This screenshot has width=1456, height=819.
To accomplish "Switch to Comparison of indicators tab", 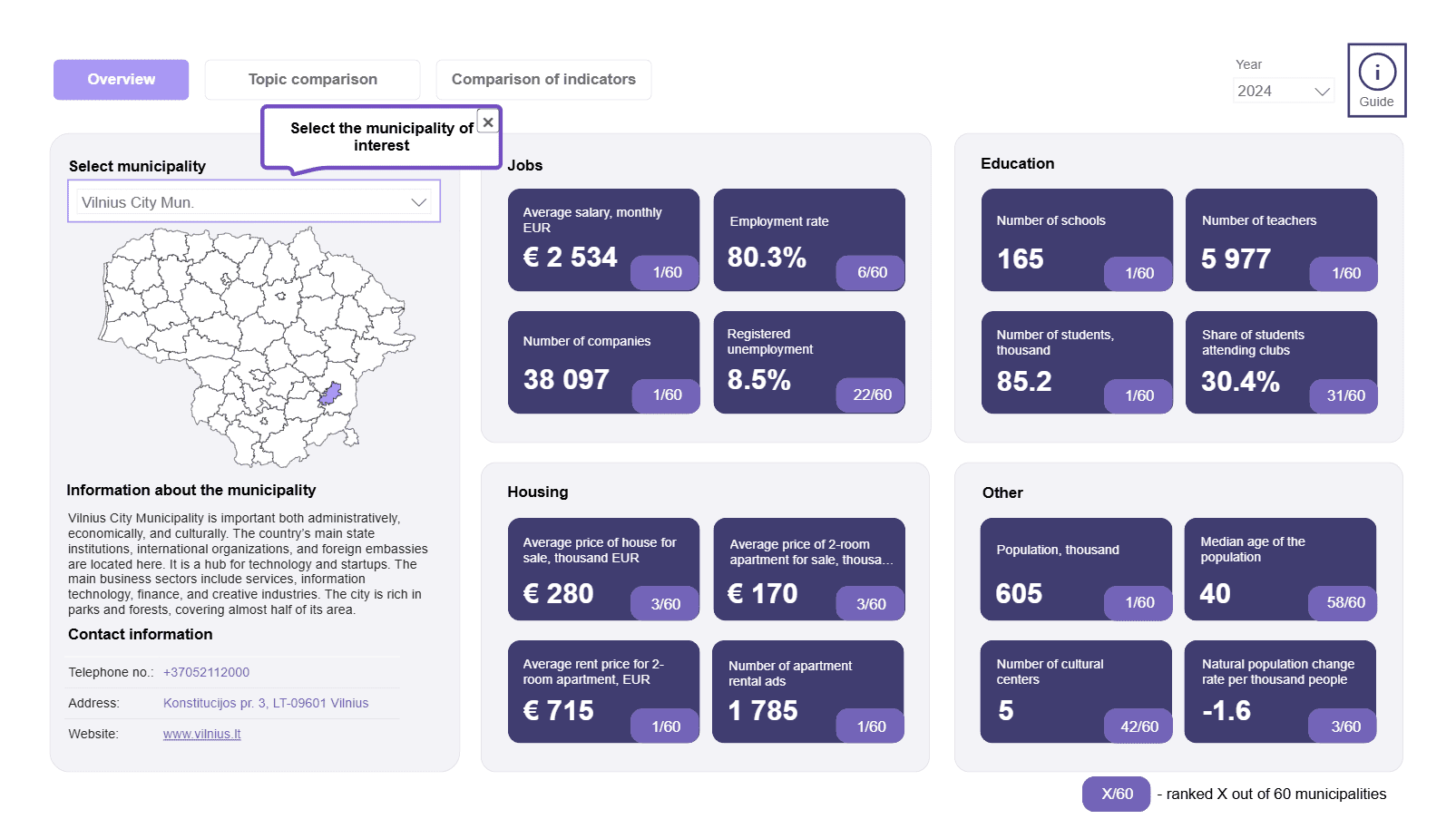I will (543, 80).
